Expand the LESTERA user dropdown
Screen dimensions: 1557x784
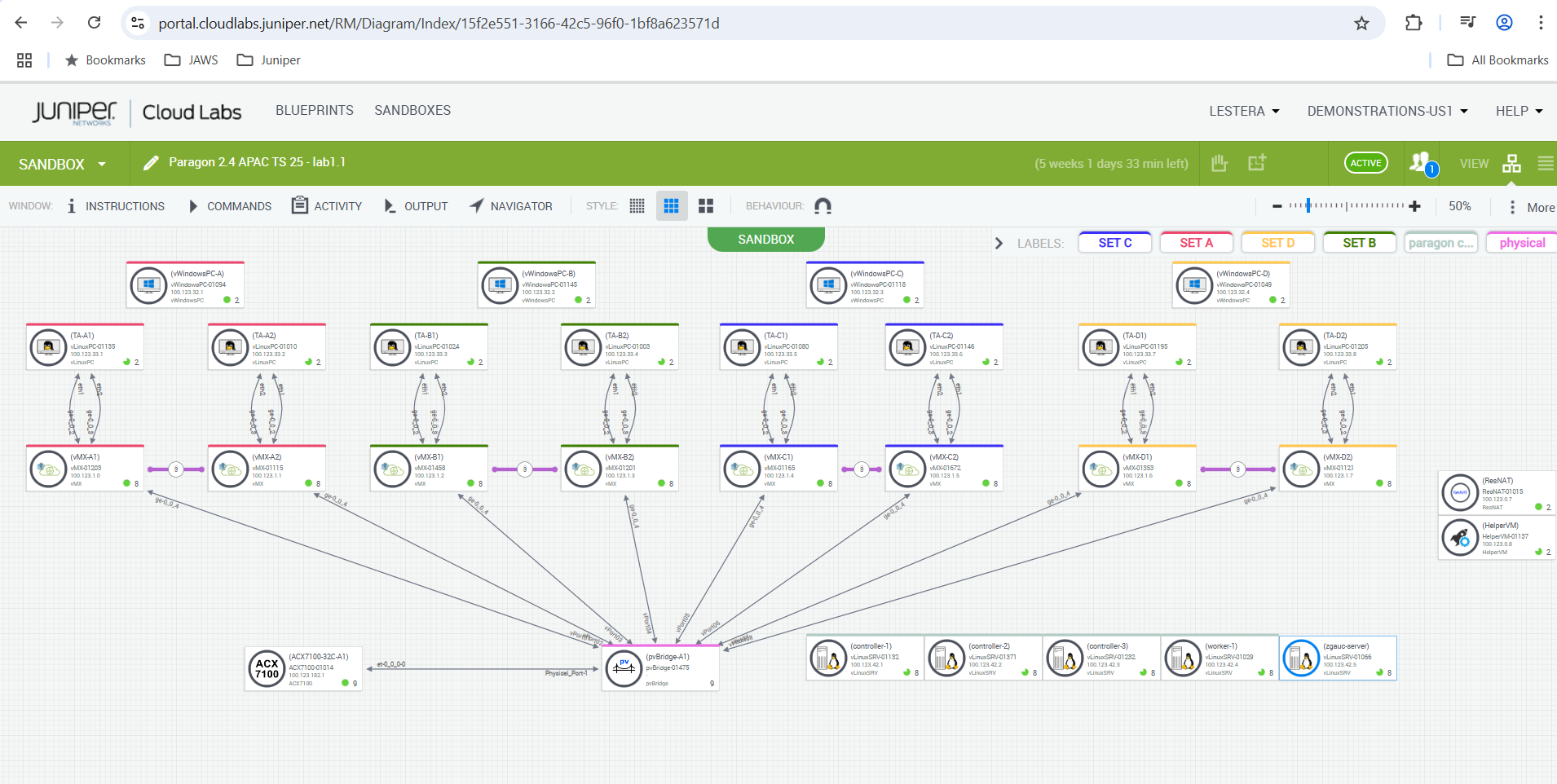[x=1244, y=111]
